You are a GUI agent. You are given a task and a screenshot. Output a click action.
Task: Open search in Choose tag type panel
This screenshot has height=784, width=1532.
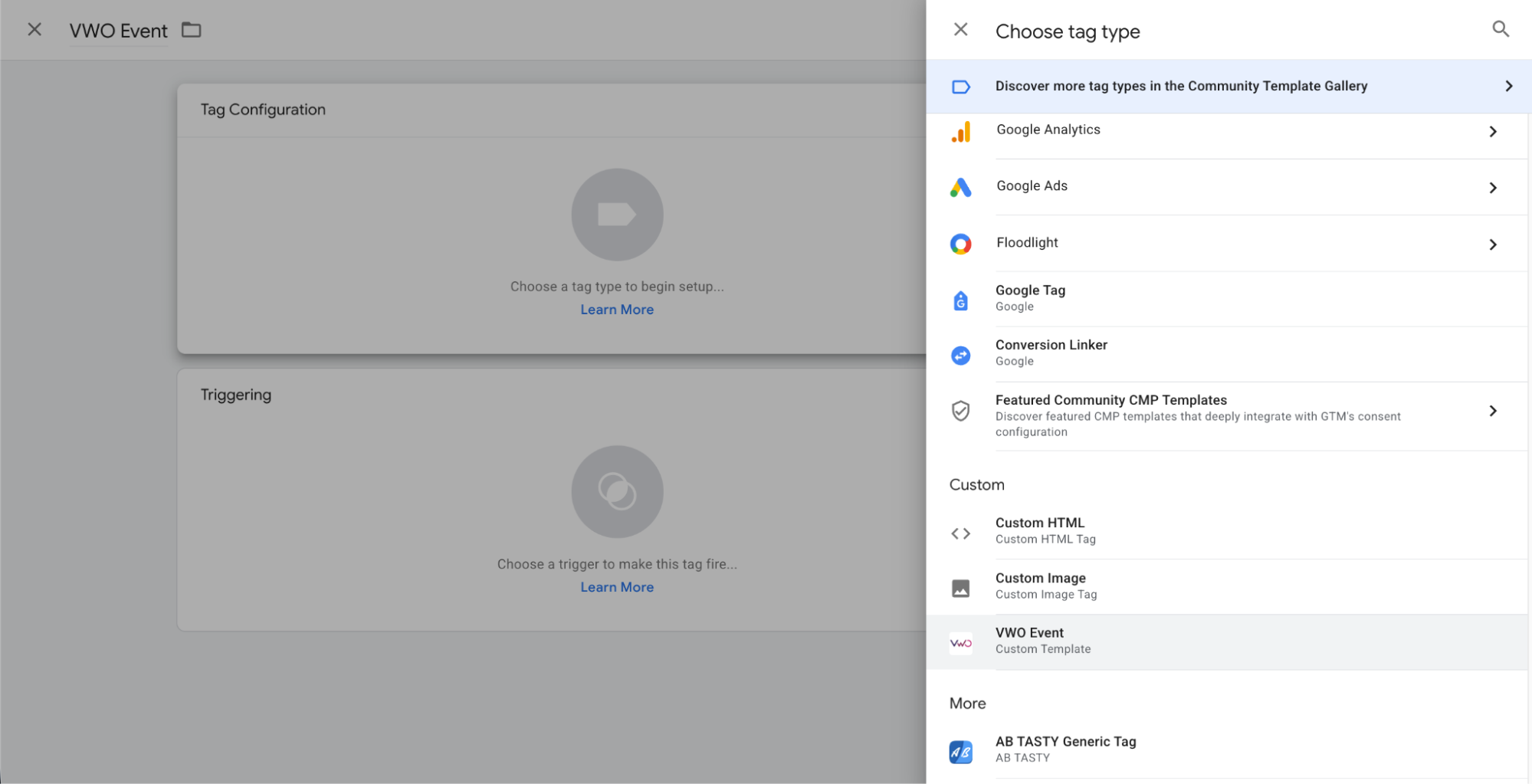pyautogui.click(x=1501, y=29)
